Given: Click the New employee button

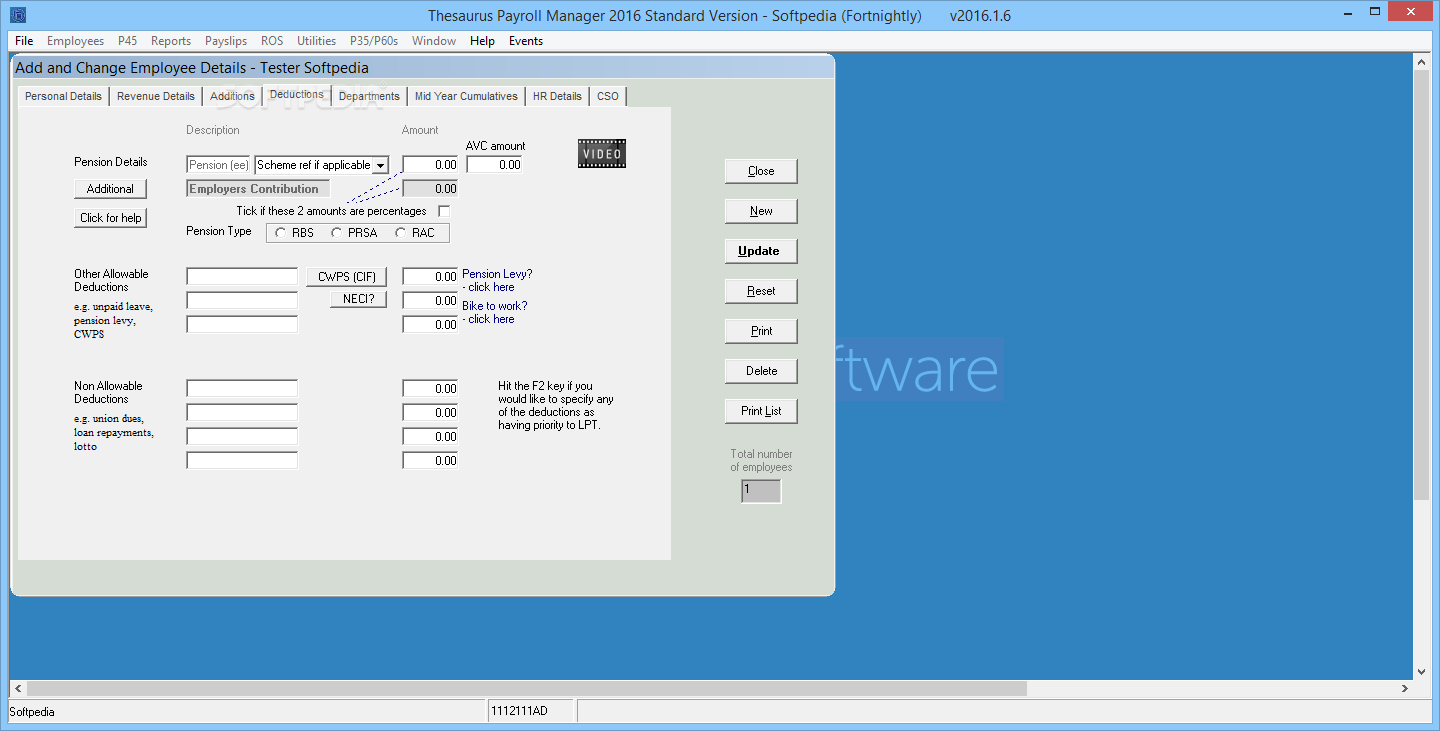Looking at the screenshot, I should [x=761, y=211].
